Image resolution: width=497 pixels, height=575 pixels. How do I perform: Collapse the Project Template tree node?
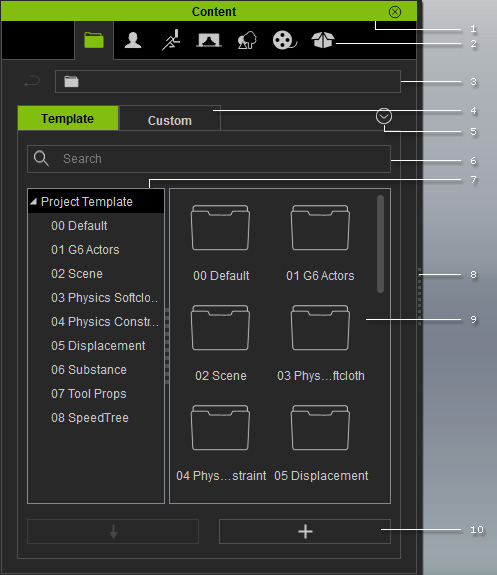tap(34, 201)
